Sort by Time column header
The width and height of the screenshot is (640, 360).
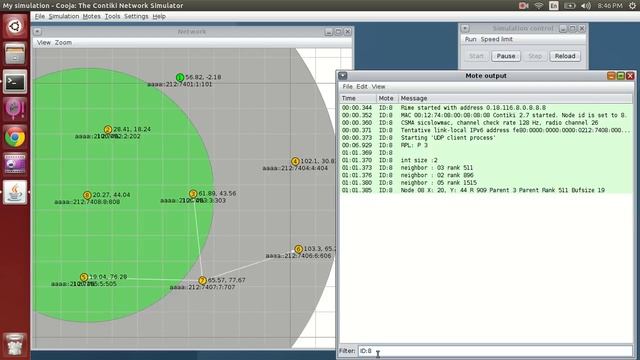tap(358, 98)
